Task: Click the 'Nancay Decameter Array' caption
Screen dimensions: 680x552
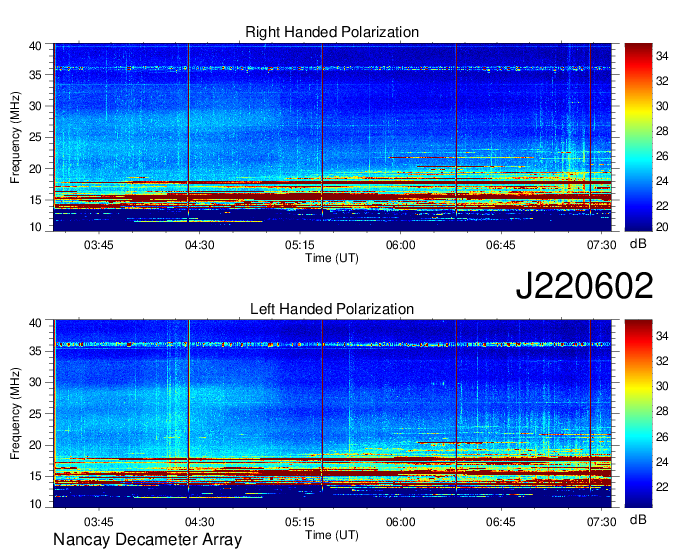Action: (147, 540)
